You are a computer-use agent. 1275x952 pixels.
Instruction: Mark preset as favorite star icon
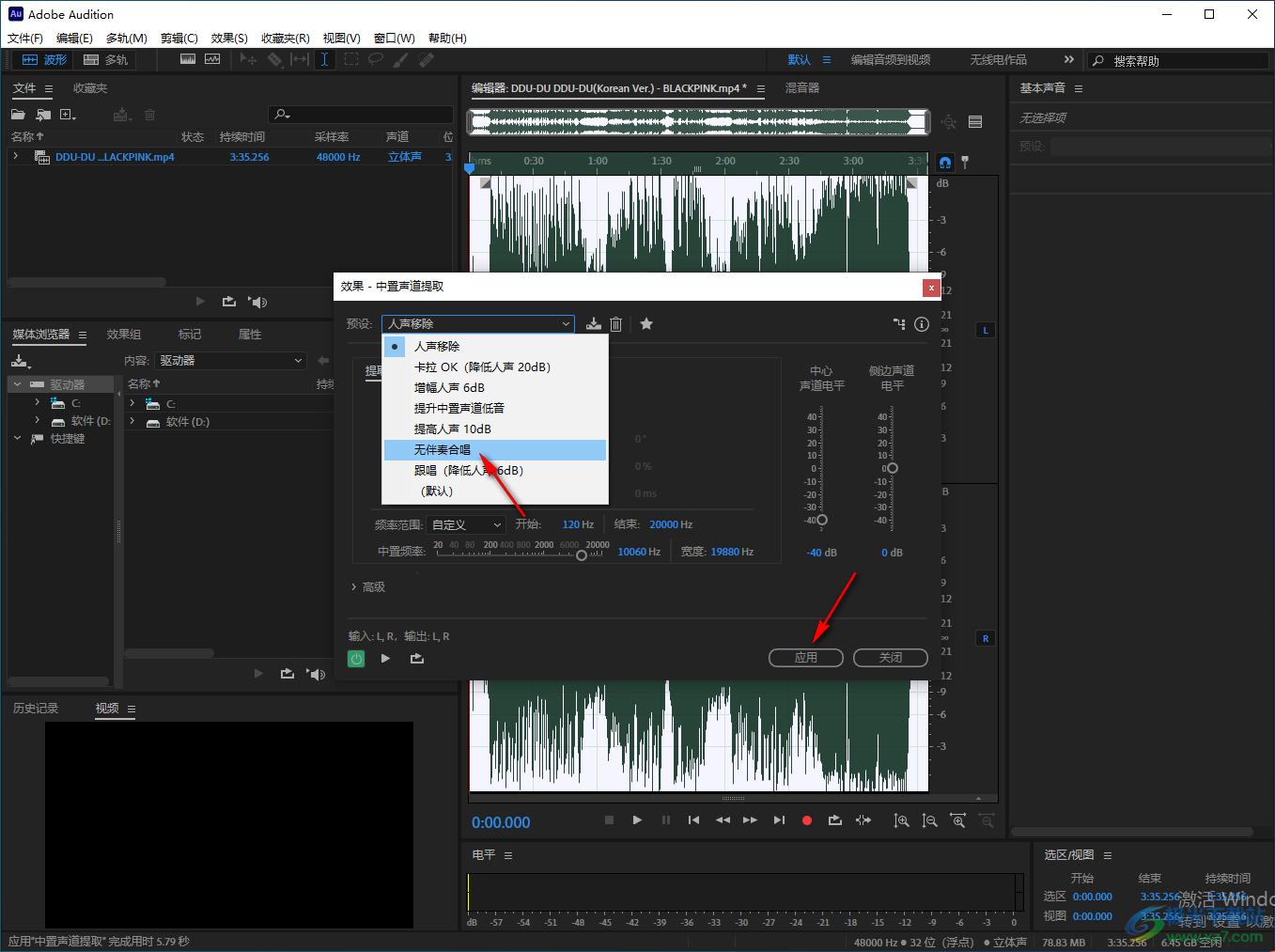[646, 324]
